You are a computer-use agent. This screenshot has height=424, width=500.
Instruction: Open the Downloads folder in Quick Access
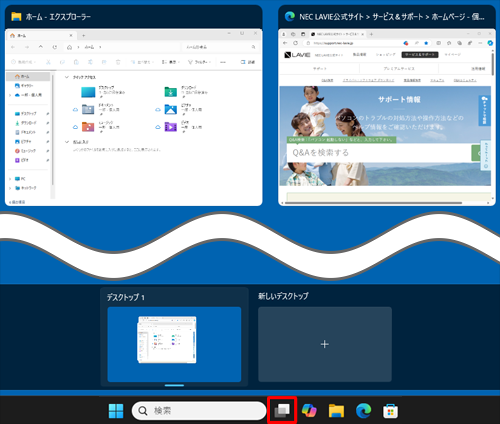pos(186,92)
